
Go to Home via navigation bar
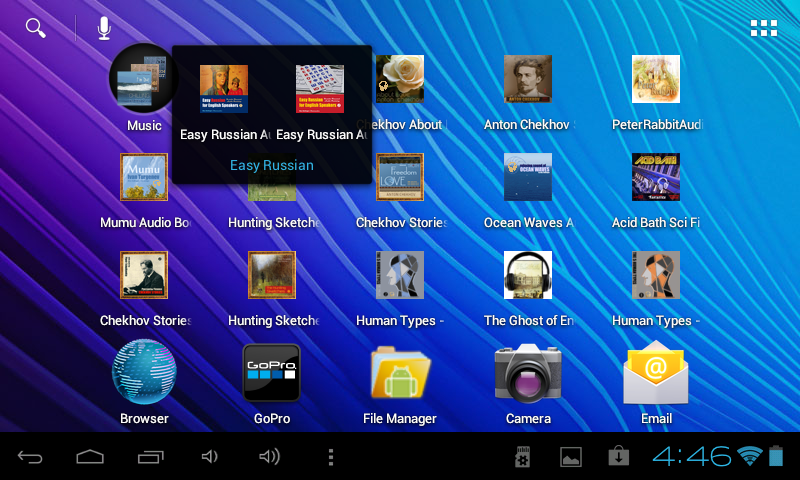click(x=90, y=457)
